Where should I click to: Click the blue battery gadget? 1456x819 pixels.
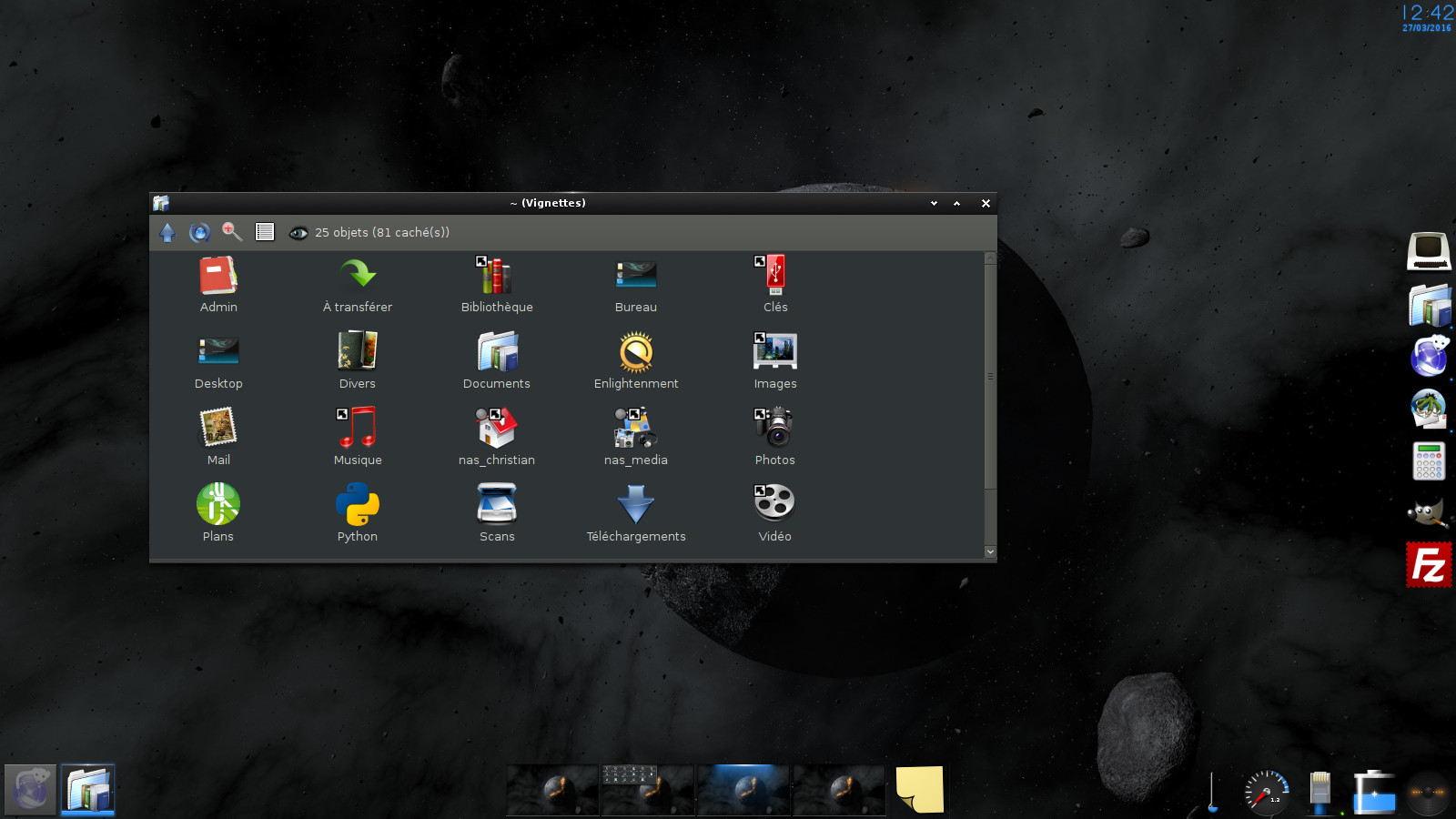click(x=1374, y=792)
